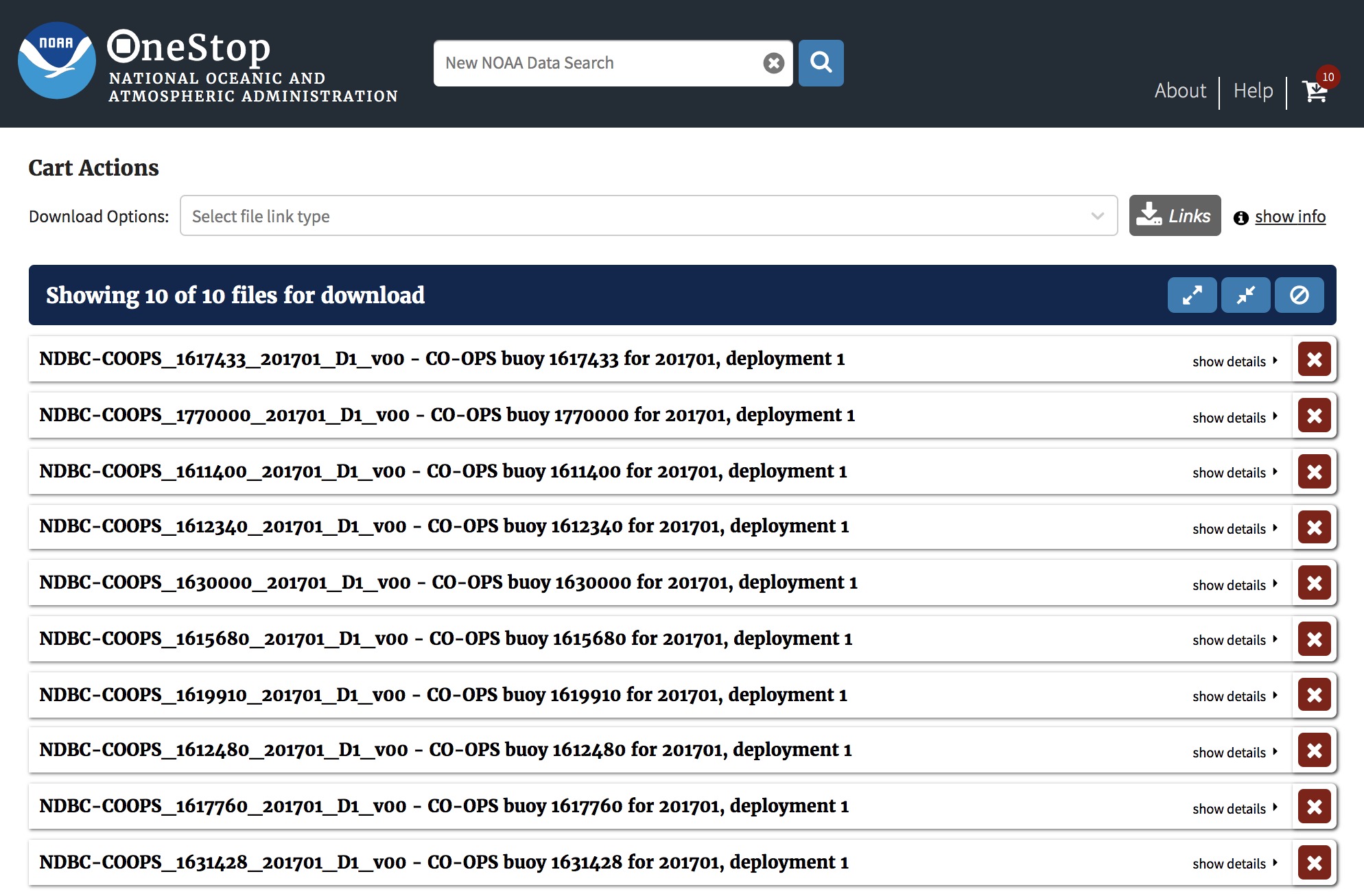The image size is (1364, 896).
Task: Remove NDBC-COOPS_1630000 from cart
Action: point(1313,581)
